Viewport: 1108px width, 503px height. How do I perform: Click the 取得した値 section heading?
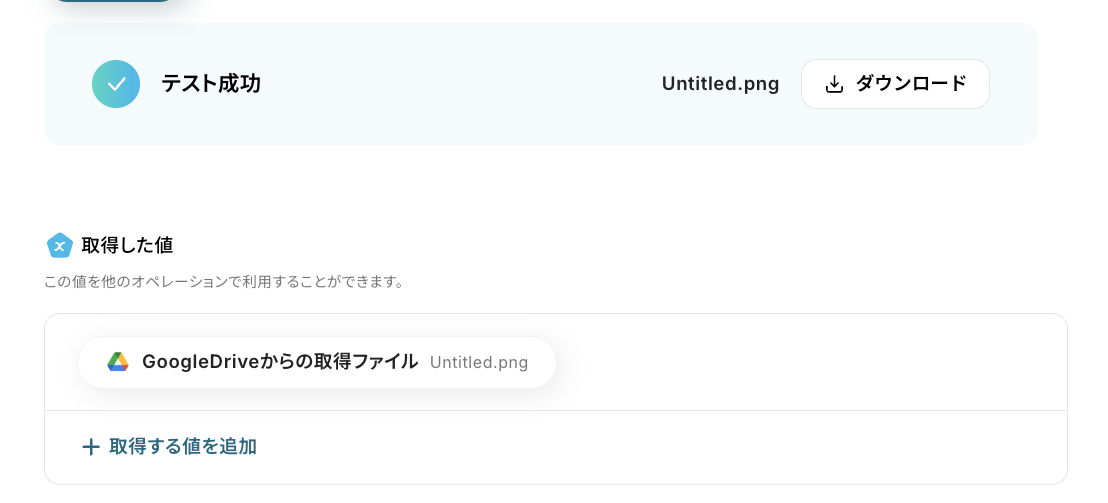click(x=127, y=245)
